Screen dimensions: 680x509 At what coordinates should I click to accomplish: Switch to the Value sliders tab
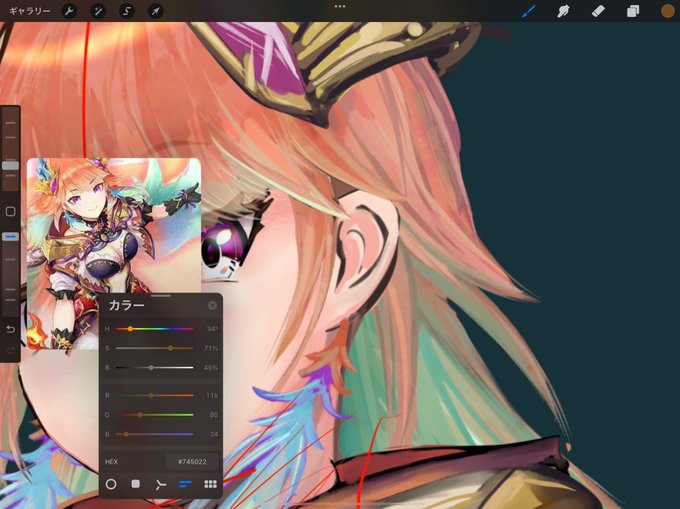pyautogui.click(x=185, y=484)
